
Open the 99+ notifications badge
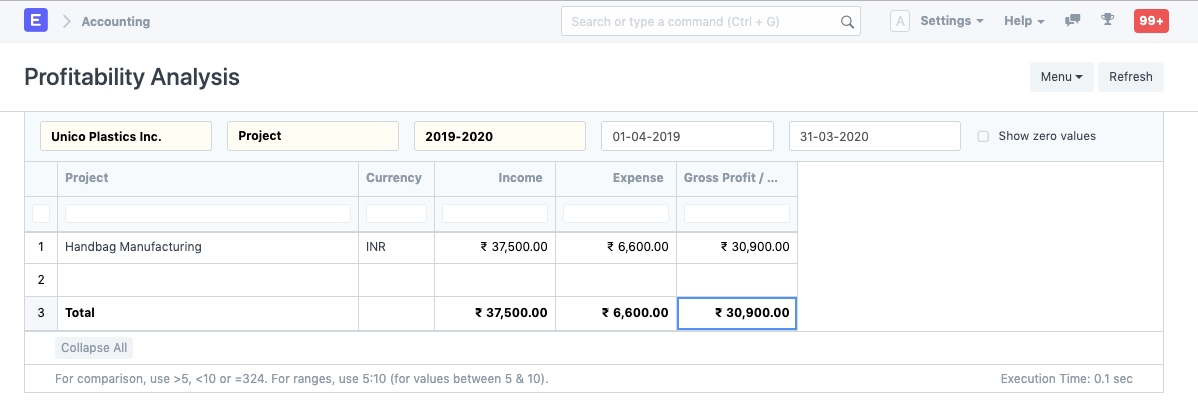[1150, 21]
